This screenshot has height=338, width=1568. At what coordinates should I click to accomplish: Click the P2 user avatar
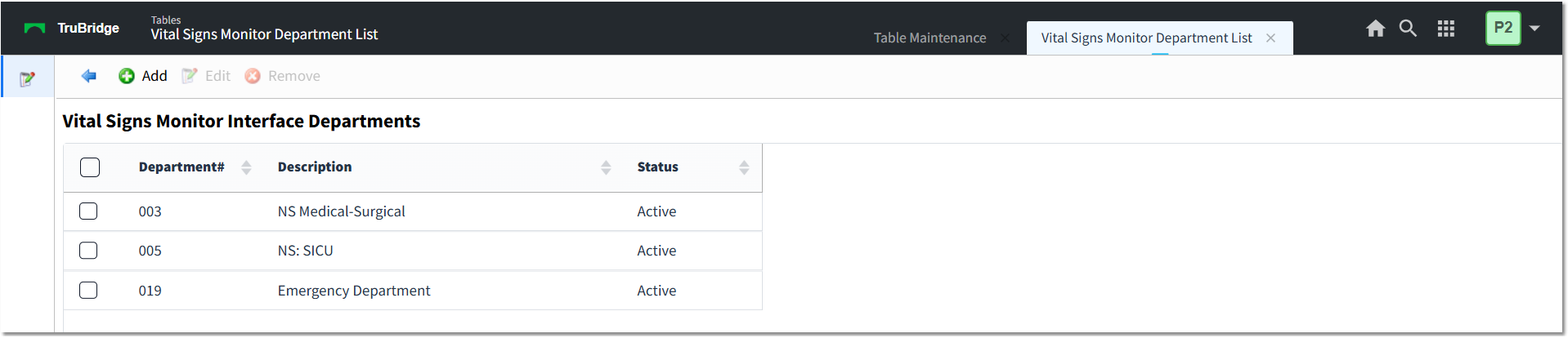click(1503, 28)
